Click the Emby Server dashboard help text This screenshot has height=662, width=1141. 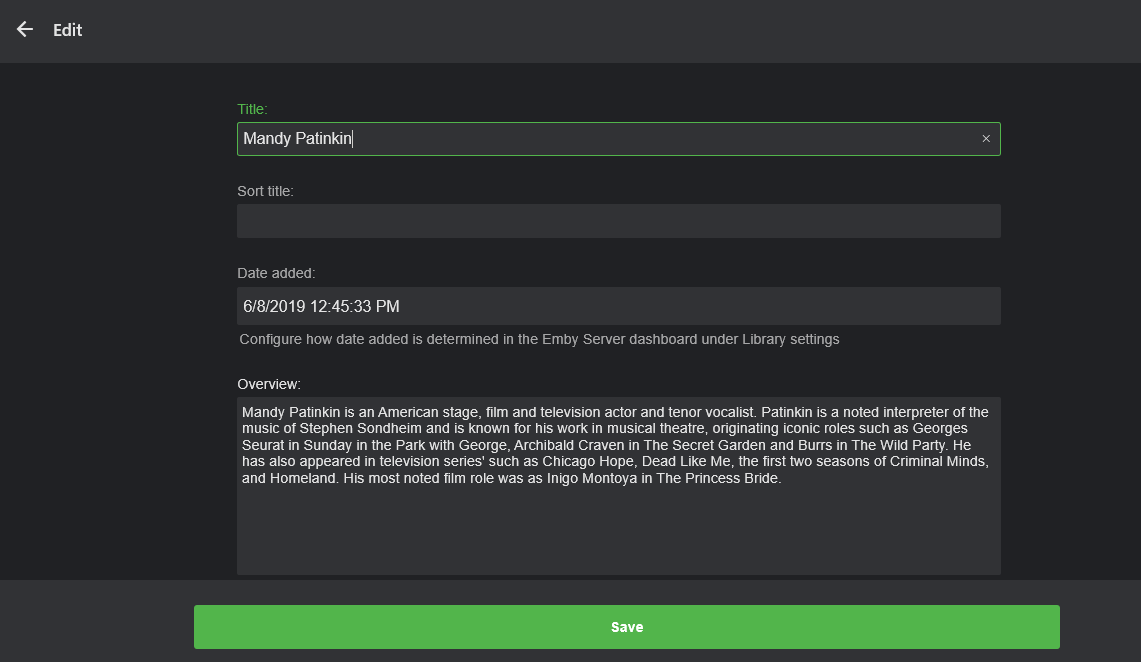(539, 339)
